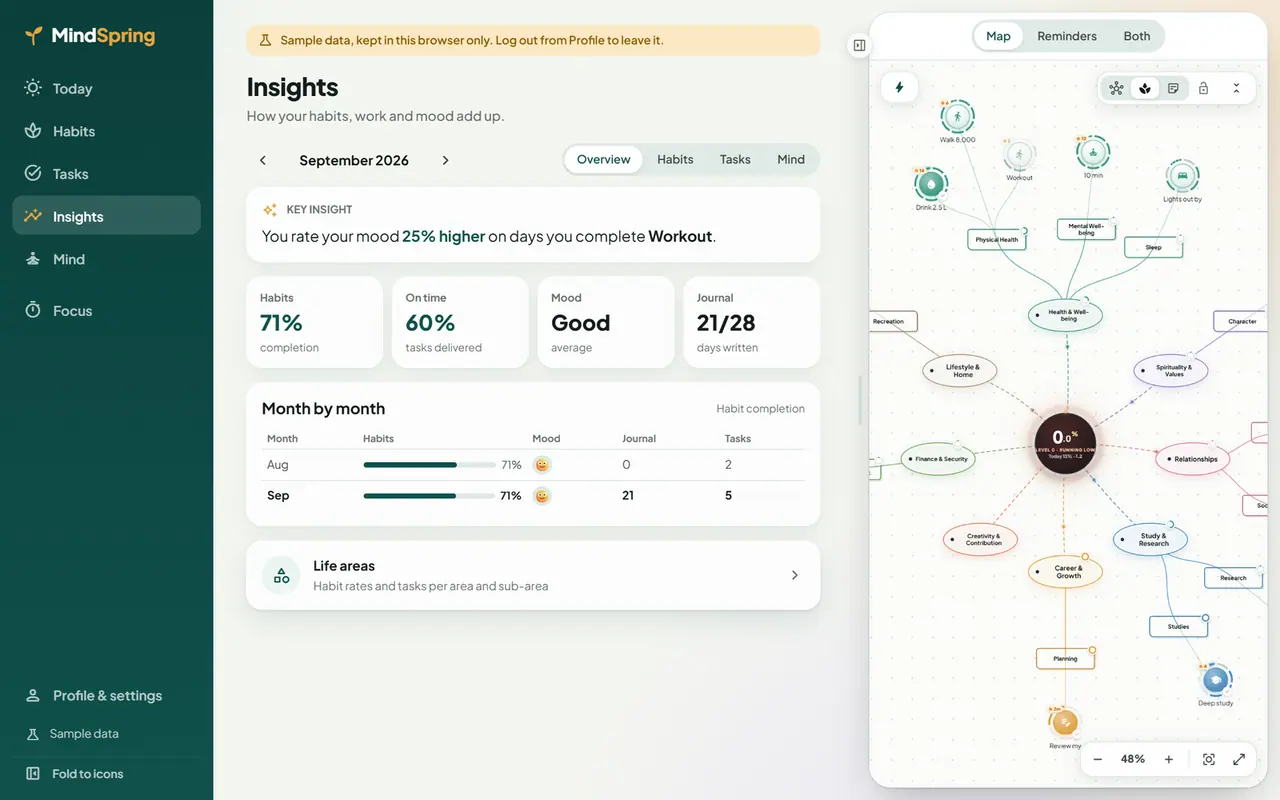Collapse the map toolbar with chevrons

[1237, 88]
